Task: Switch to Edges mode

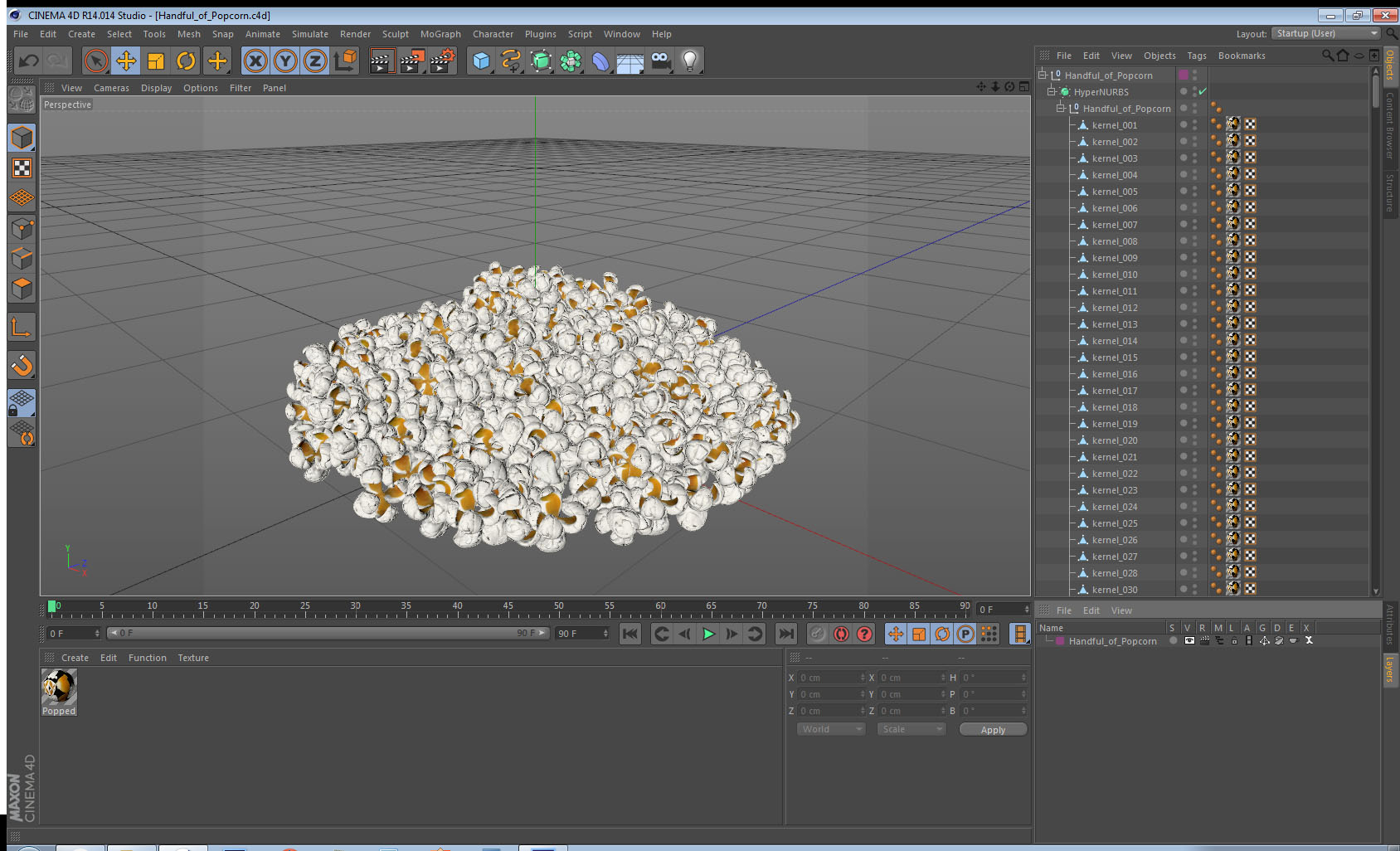Action: click(x=22, y=259)
